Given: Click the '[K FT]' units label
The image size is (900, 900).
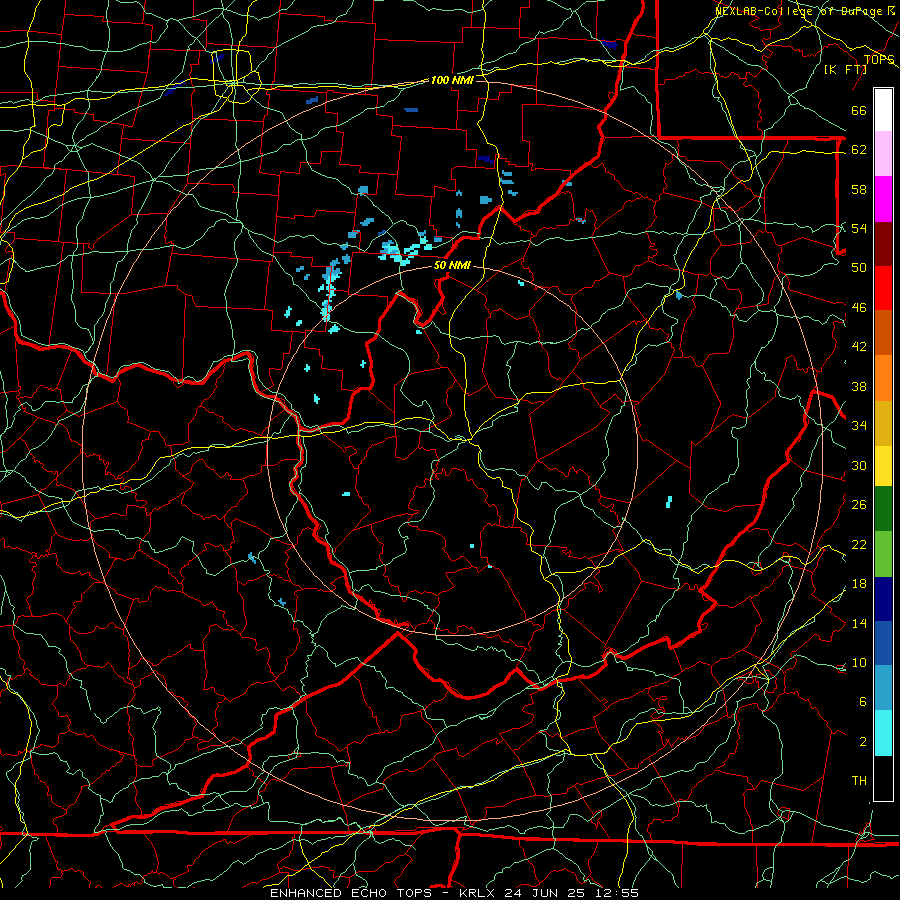Looking at the screenshot, I should pyautogui.click(x=846, y=70).
